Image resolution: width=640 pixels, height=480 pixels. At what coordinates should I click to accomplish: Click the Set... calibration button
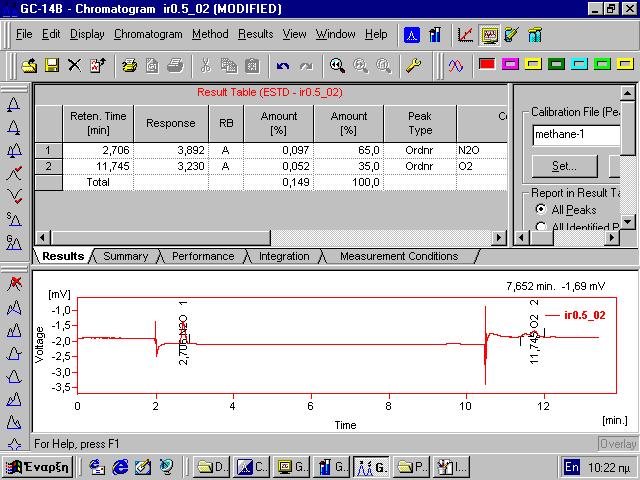pyautogui.click(x=564, y=166)
